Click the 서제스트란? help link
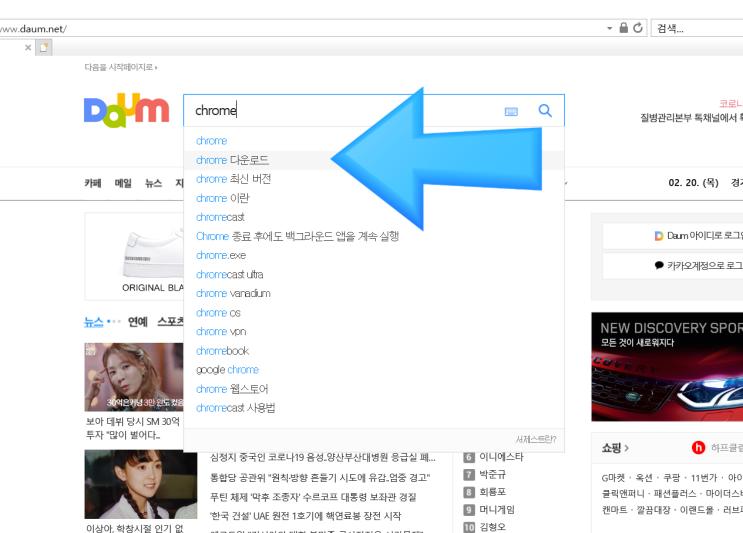 click(536, 440)
